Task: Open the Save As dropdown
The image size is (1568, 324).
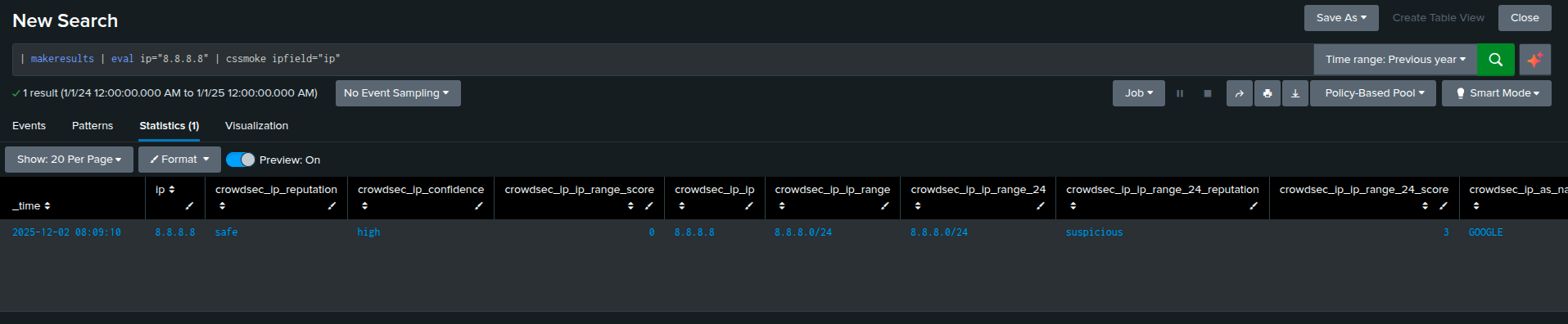Action: (1341, 18)
